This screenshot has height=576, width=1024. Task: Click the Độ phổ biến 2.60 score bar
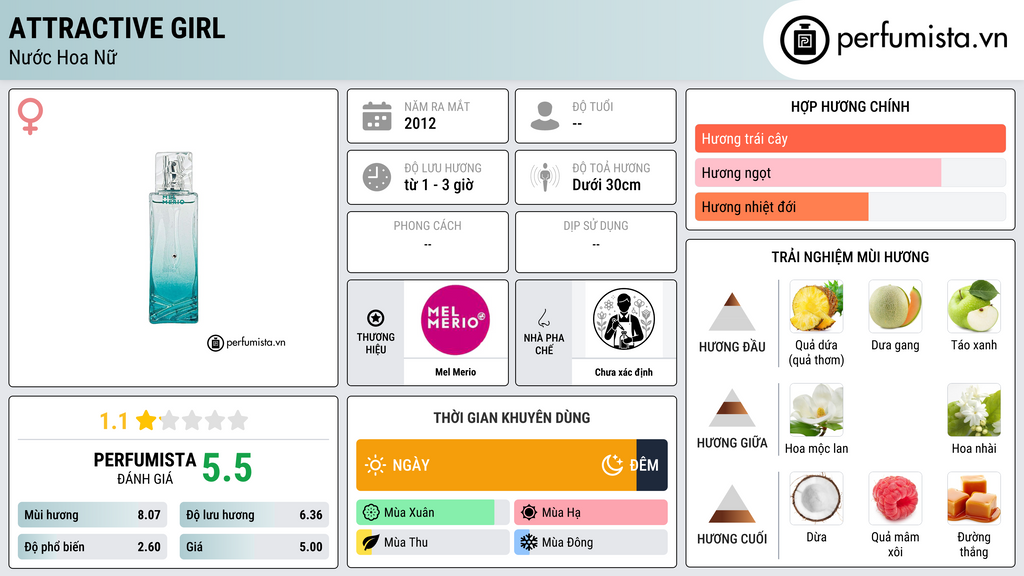[92, 547]
